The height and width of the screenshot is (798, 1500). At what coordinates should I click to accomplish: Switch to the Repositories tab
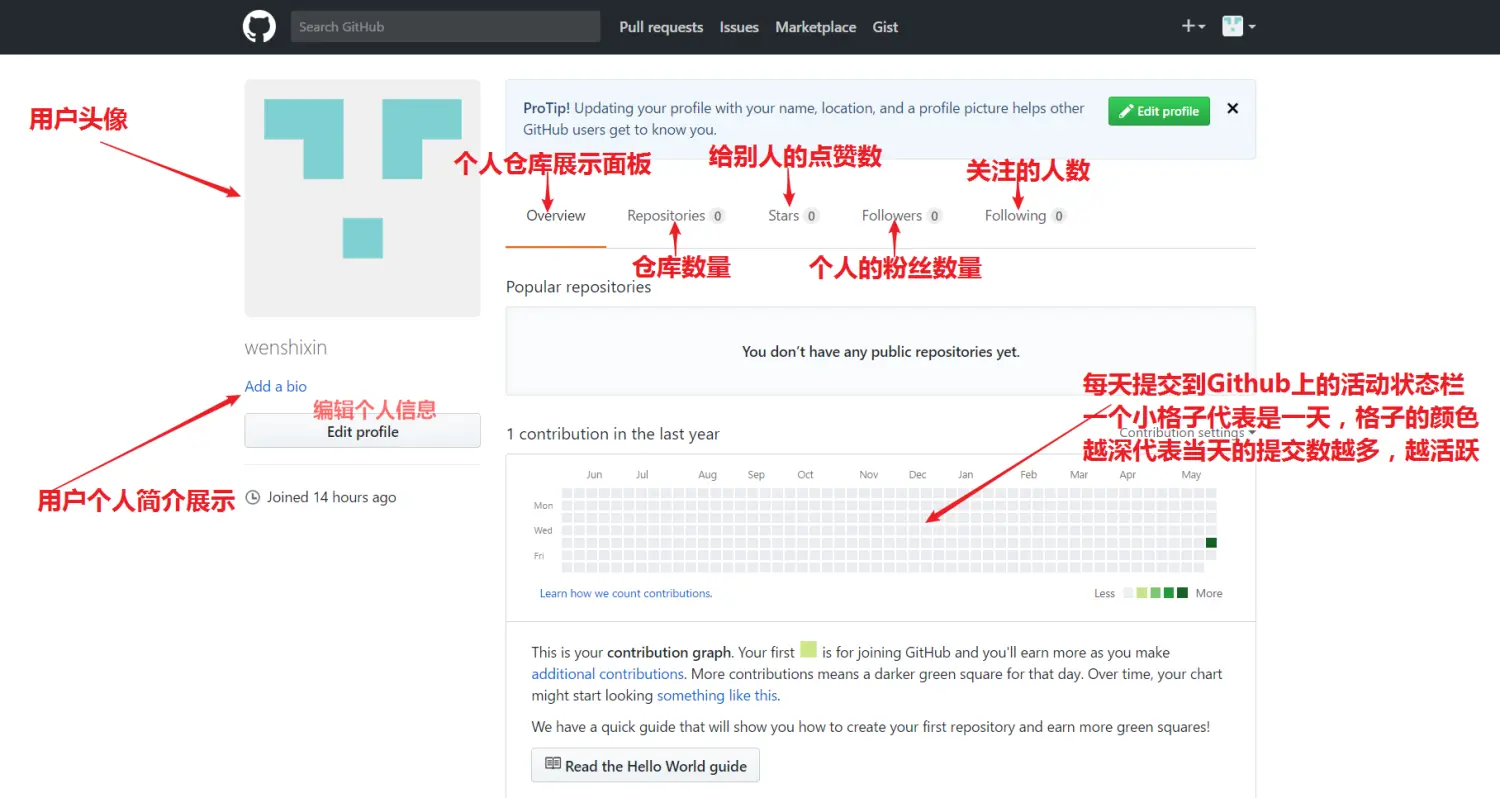click(x=675, y=215)
